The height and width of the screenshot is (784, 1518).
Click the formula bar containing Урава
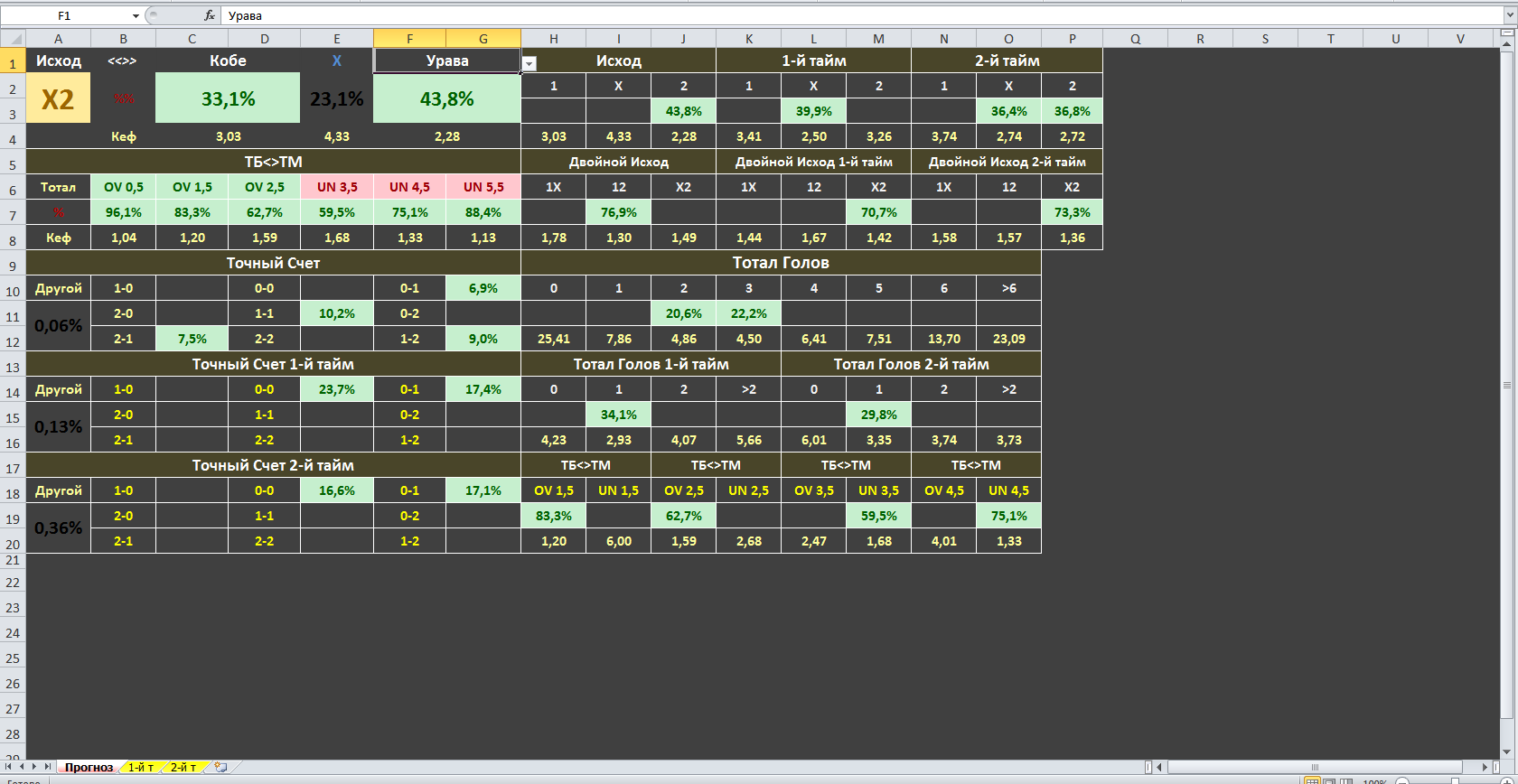click(x=863, y=16)
